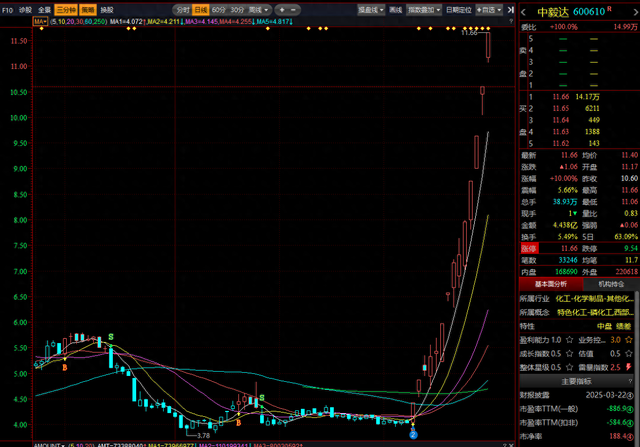Open the 周线 period dropdown
Screen dimensions: 640x447
[258, 10]
